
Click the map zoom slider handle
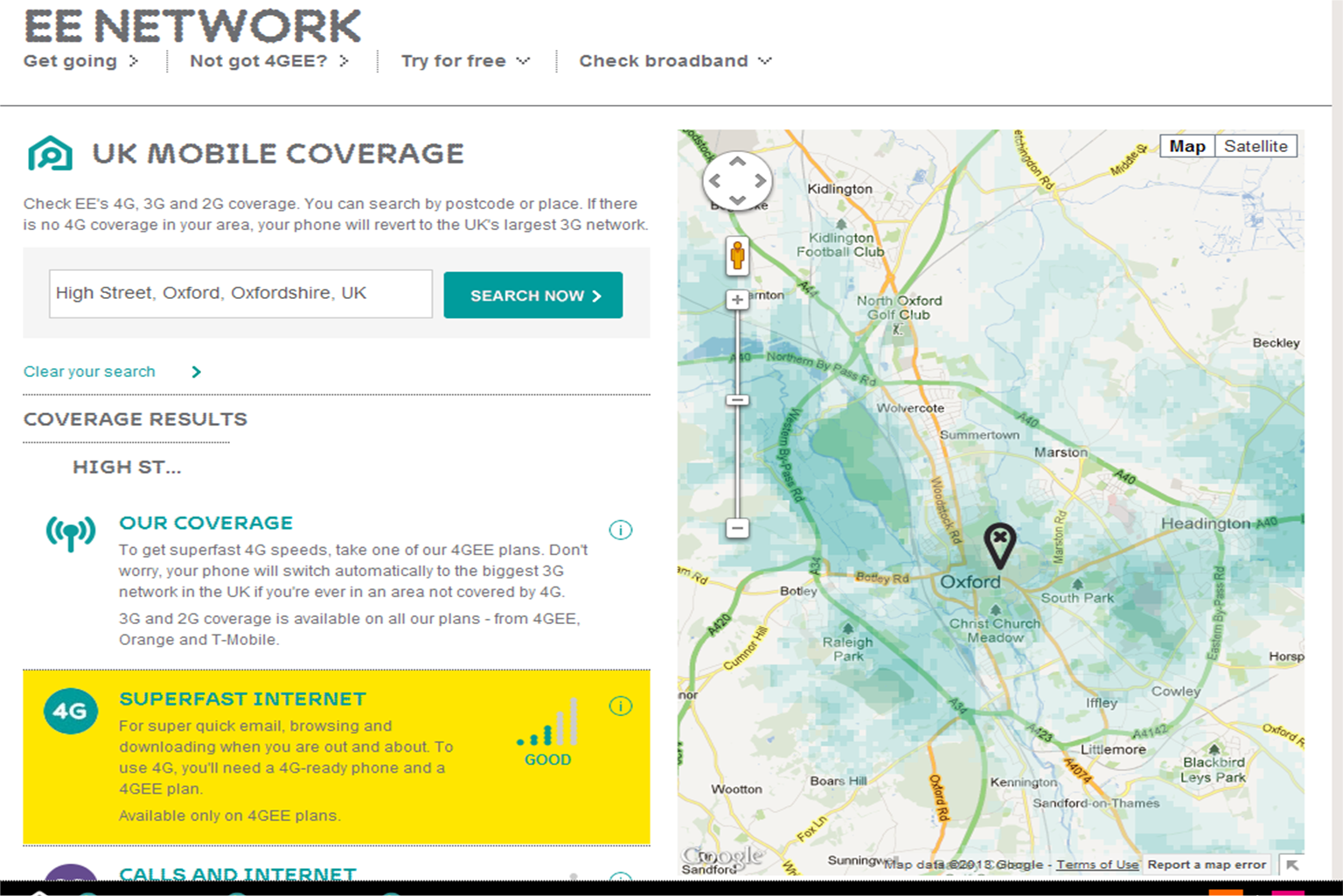coord(737,399)
